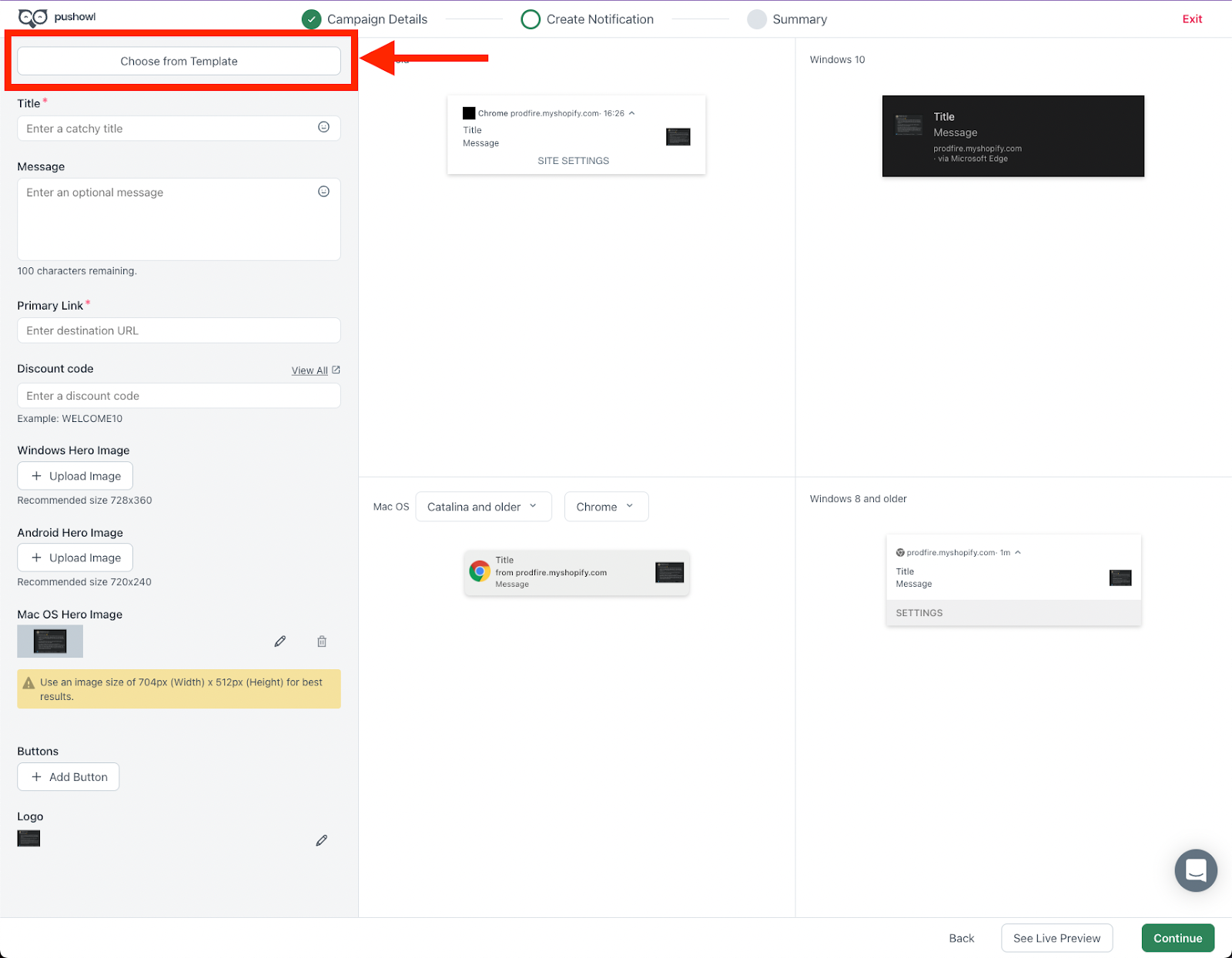Open View All discount codes link
Screen dimensions: 1232x958
click(x=310, y=370)
